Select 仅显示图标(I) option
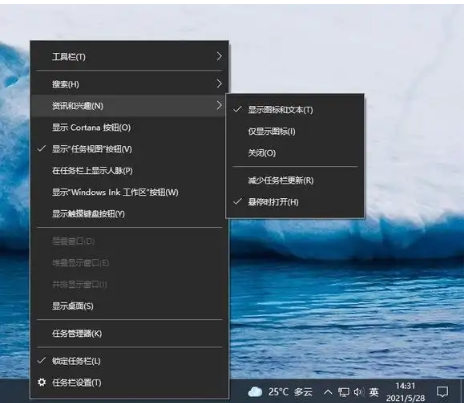This screenshot has width=466, height=403. click(x=295, y=131)
